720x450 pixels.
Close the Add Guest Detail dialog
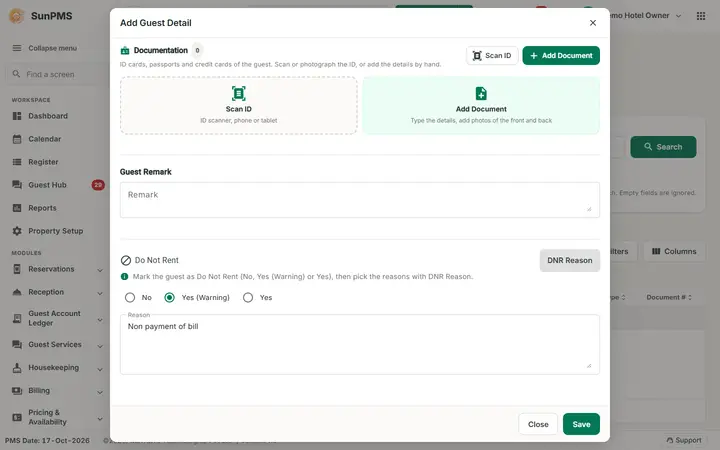coord(593,23)
